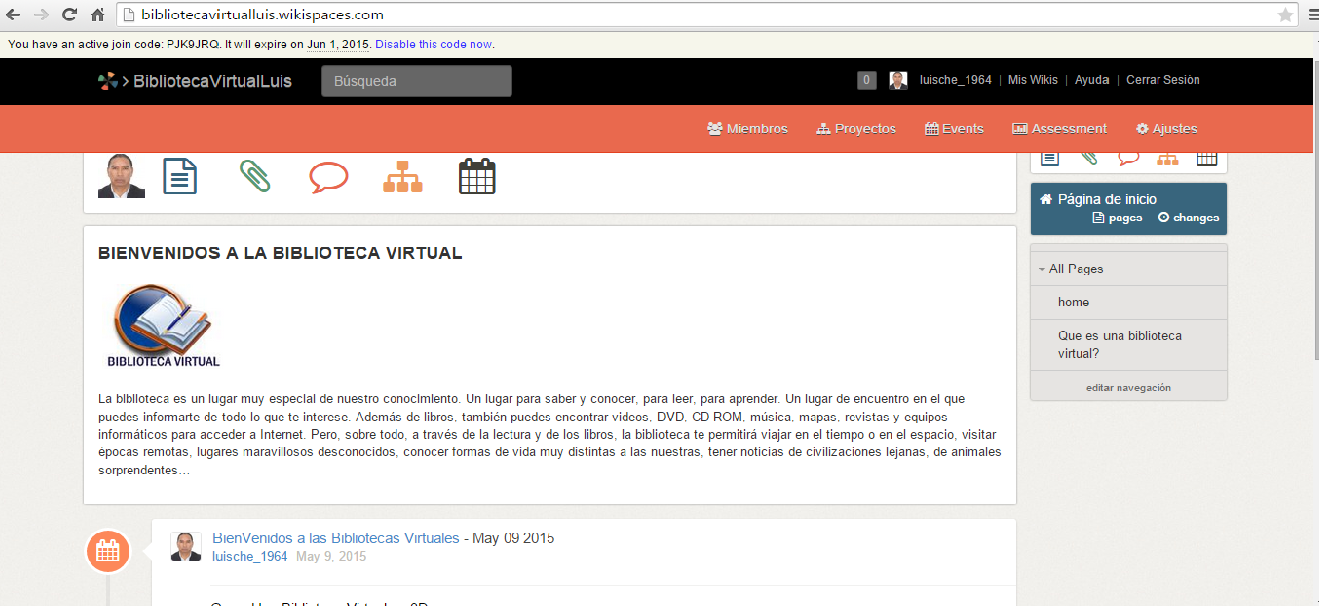Open the notifications counter showing 0

tap(866, 81)
